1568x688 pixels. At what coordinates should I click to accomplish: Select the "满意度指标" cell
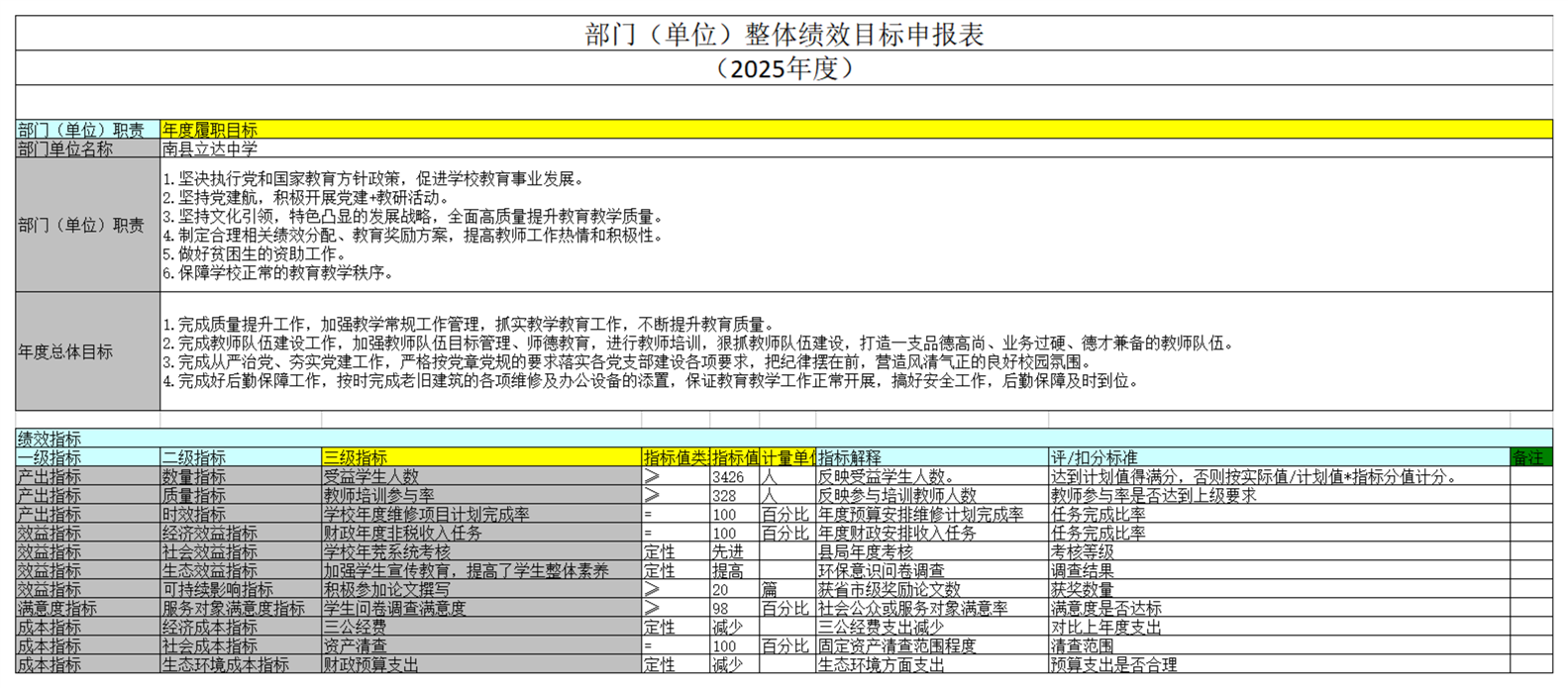(x=88, y=608)
